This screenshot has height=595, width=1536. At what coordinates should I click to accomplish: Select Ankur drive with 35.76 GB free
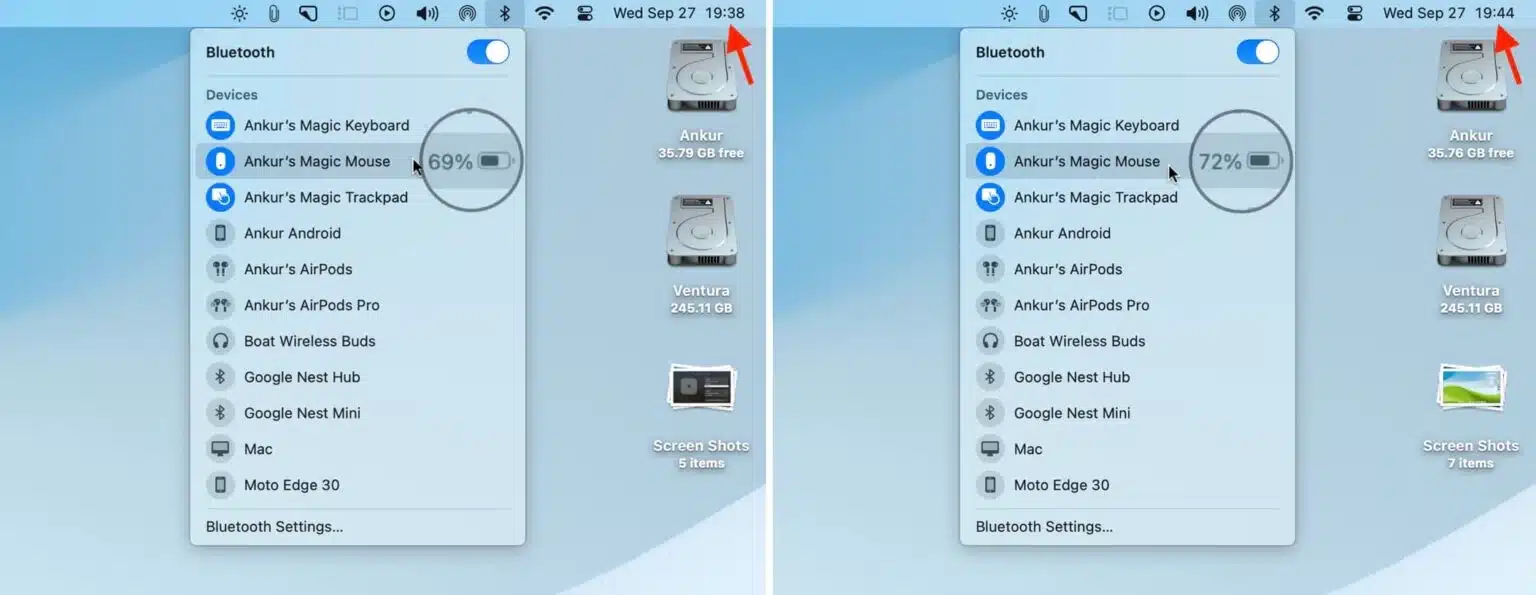(1471, 98)
